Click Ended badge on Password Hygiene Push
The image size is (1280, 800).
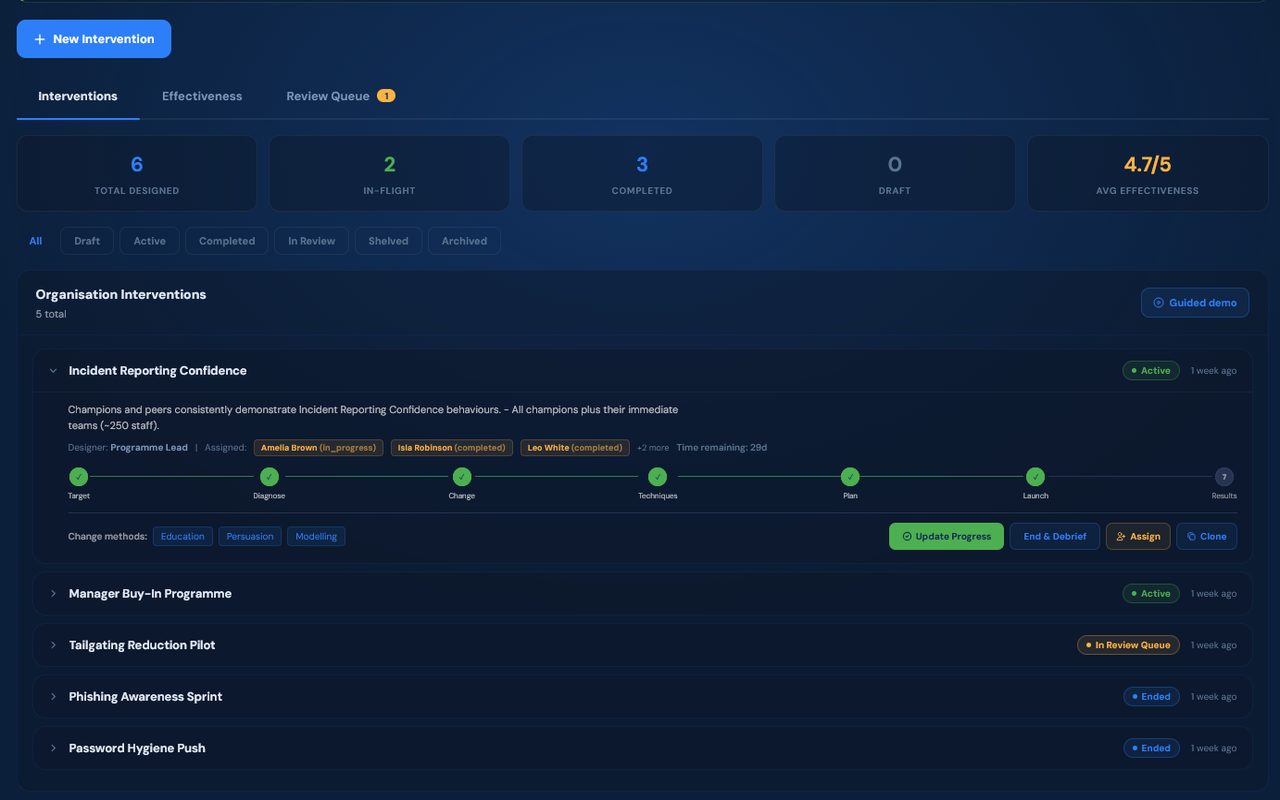pyautogui.click(x=1151, y=748)
